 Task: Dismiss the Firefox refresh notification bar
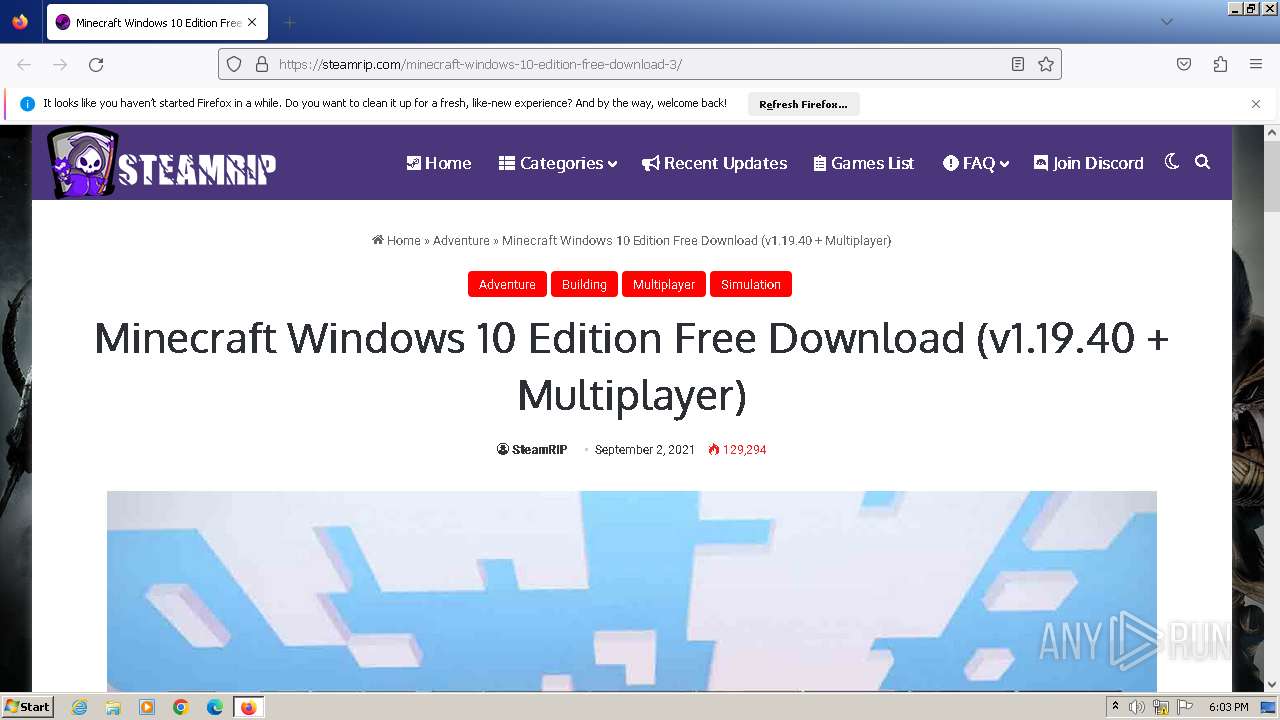[1256, 104]
